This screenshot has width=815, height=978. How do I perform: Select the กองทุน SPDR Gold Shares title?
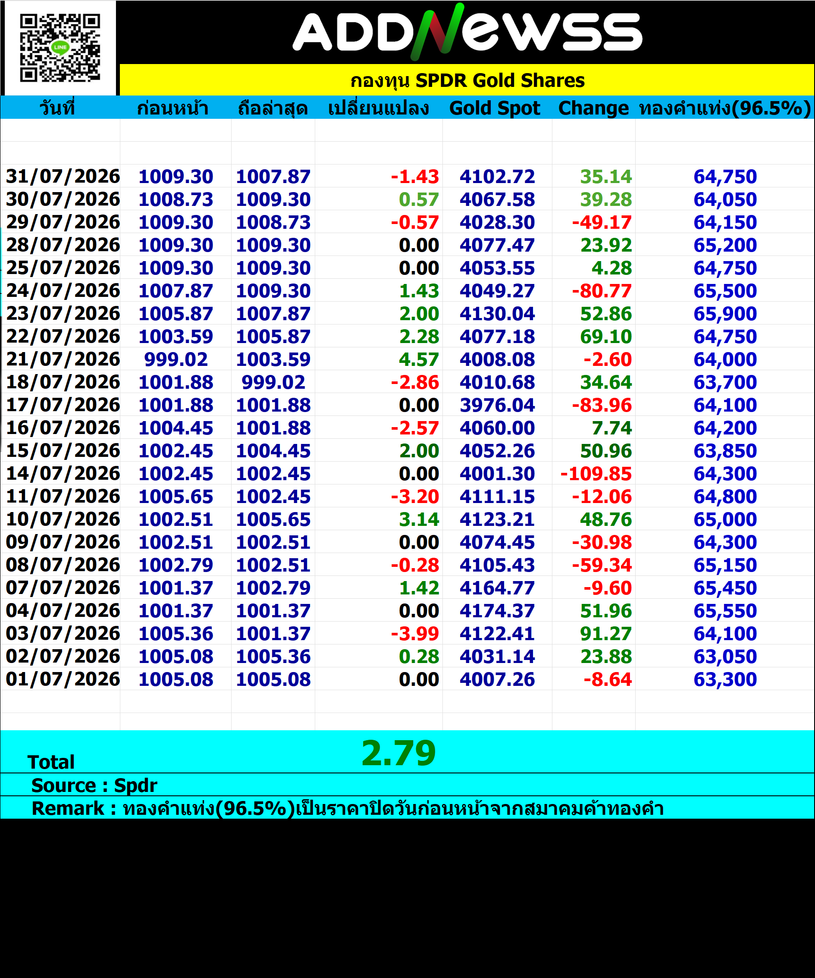click(x=467, y=80)
